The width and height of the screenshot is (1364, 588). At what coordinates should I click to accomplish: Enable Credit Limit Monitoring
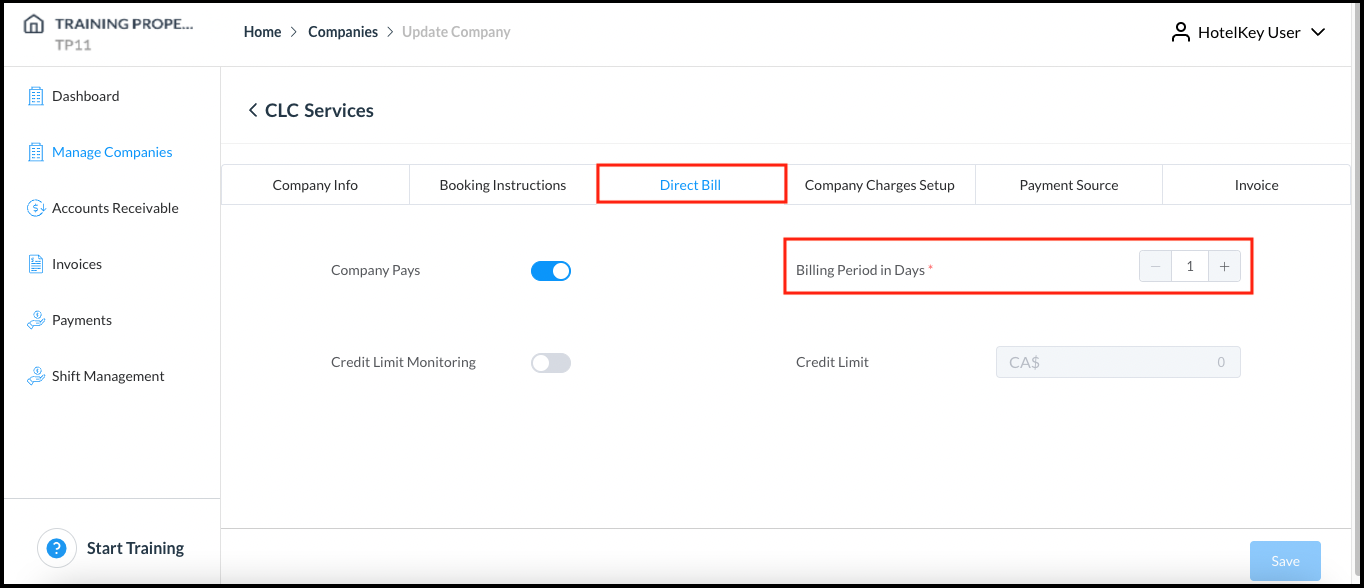550,362
